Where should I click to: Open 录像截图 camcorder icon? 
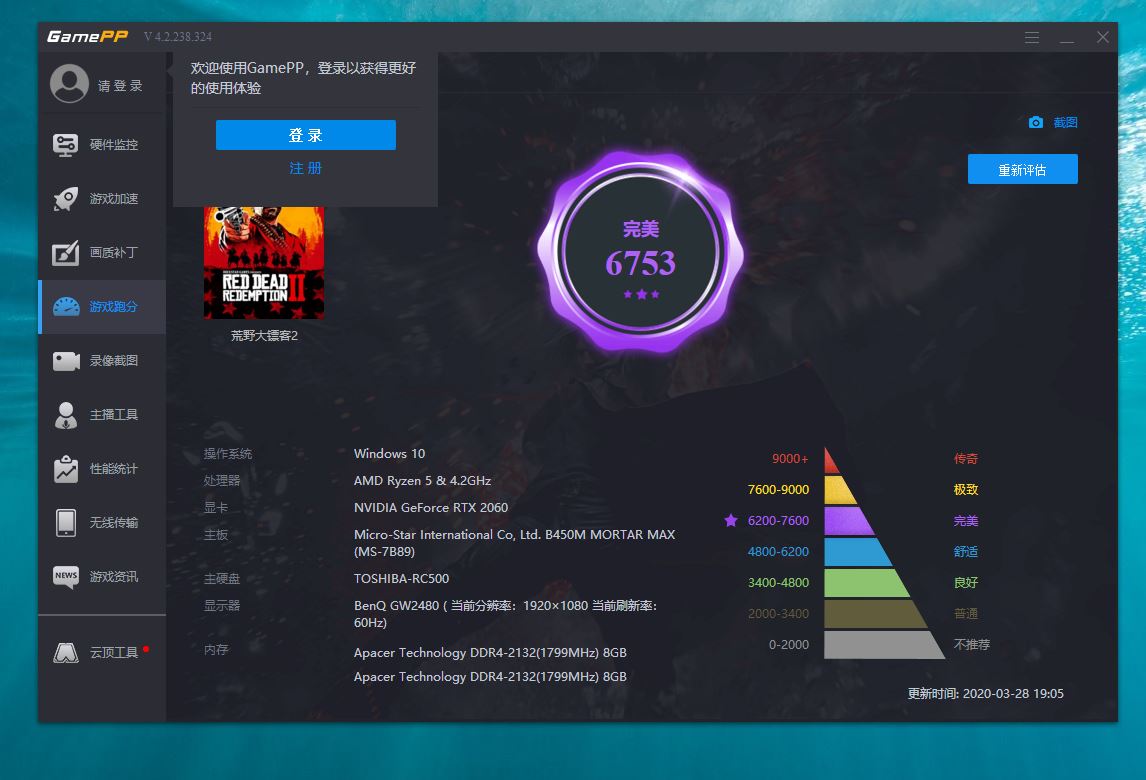[66, 361]
